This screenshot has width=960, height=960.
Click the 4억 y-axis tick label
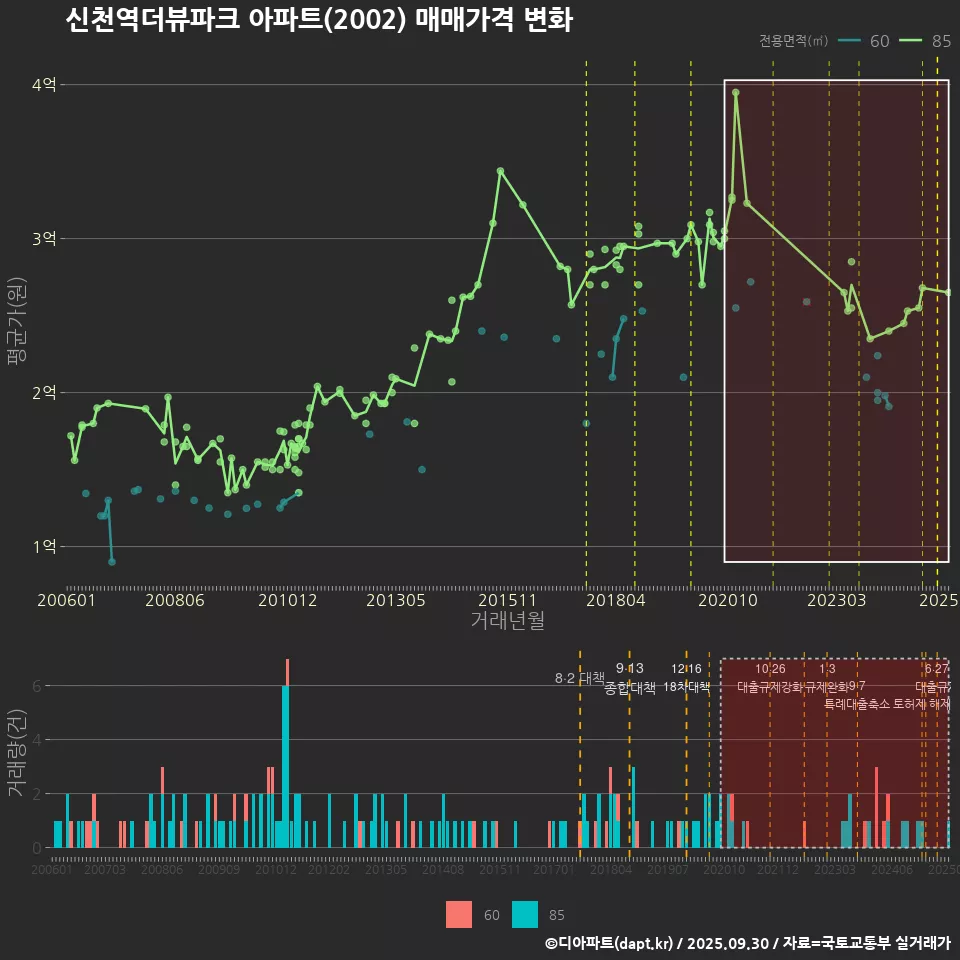[44, 85]
